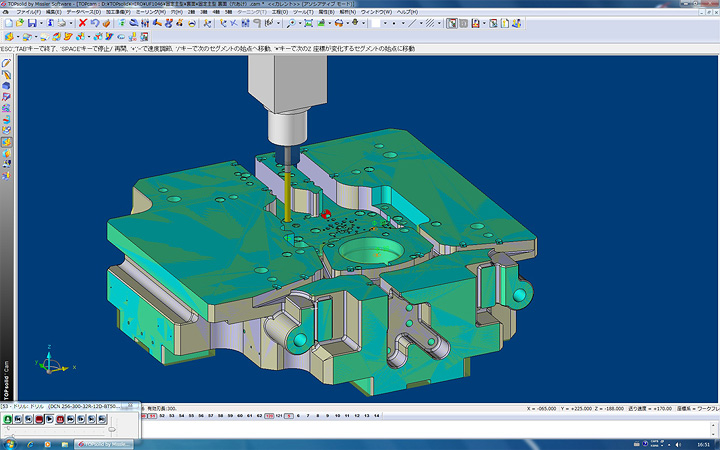Open the ヘルプ(H) menu

[408, 12]
